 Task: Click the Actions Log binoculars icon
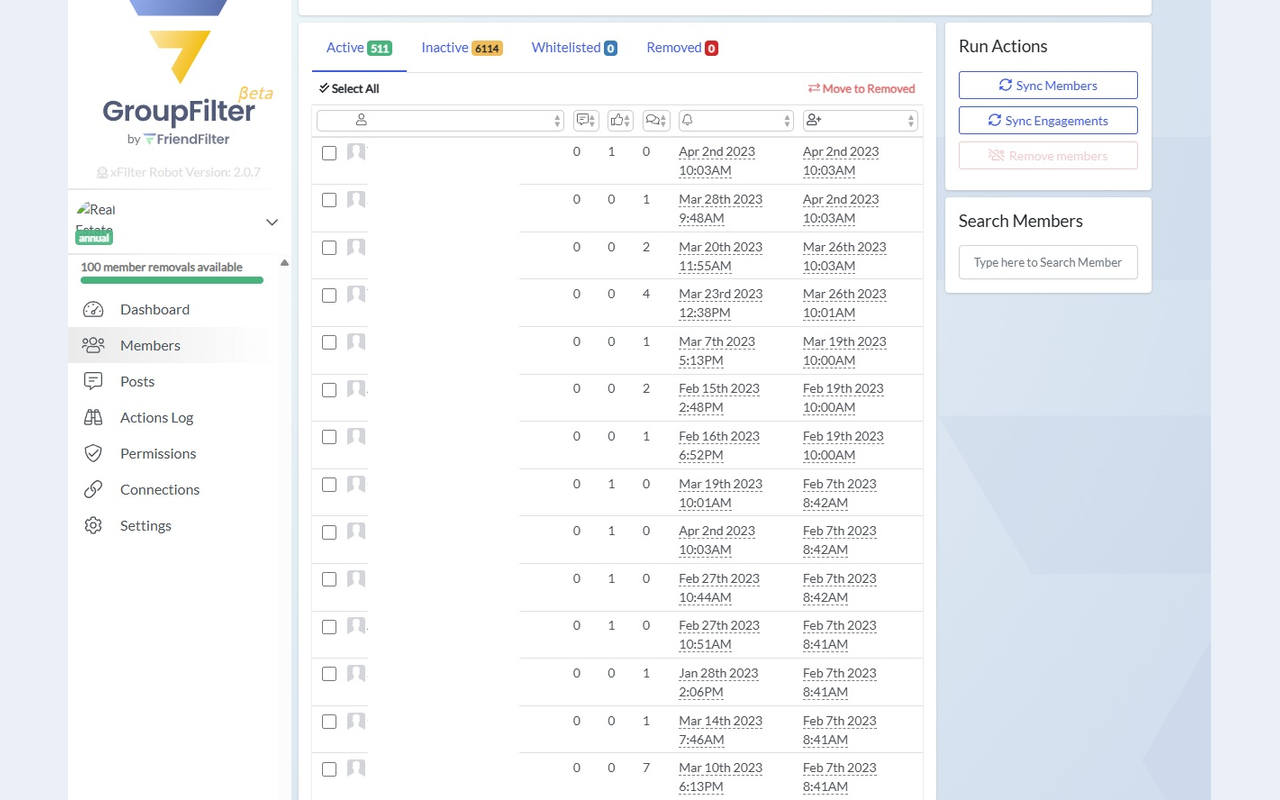point(93,417)
